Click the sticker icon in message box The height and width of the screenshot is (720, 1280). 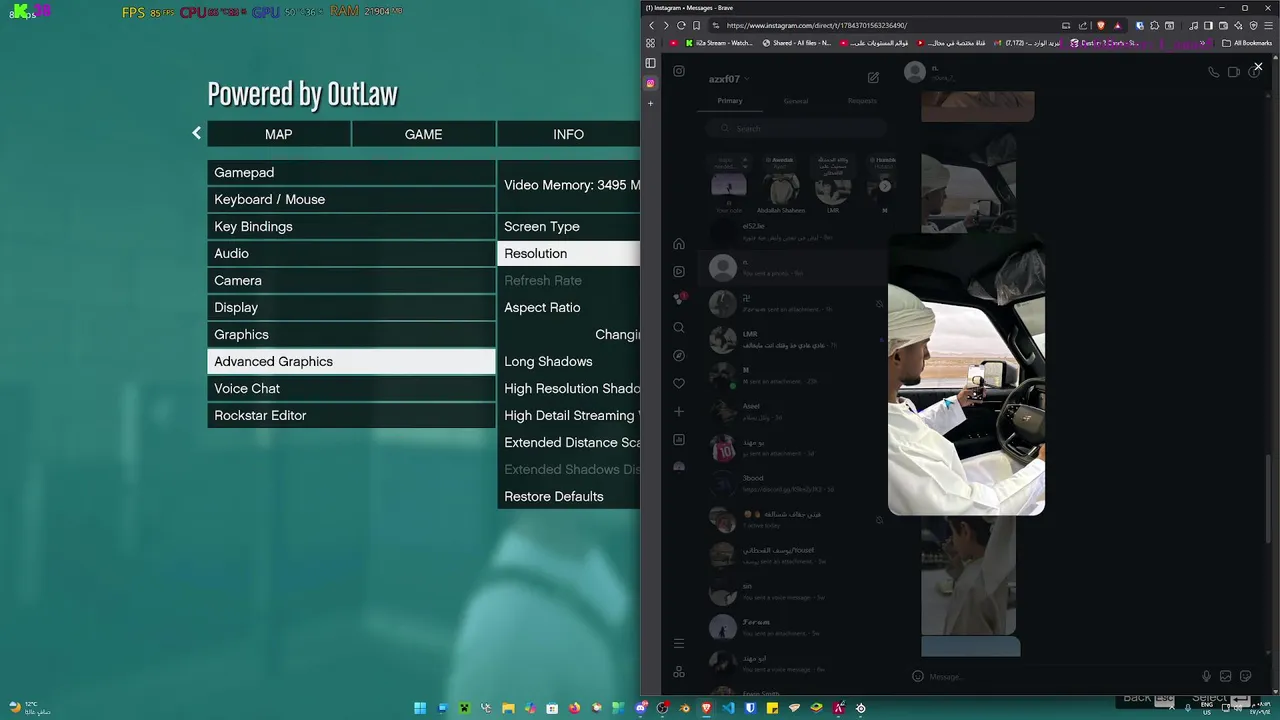click(1245, 676)
